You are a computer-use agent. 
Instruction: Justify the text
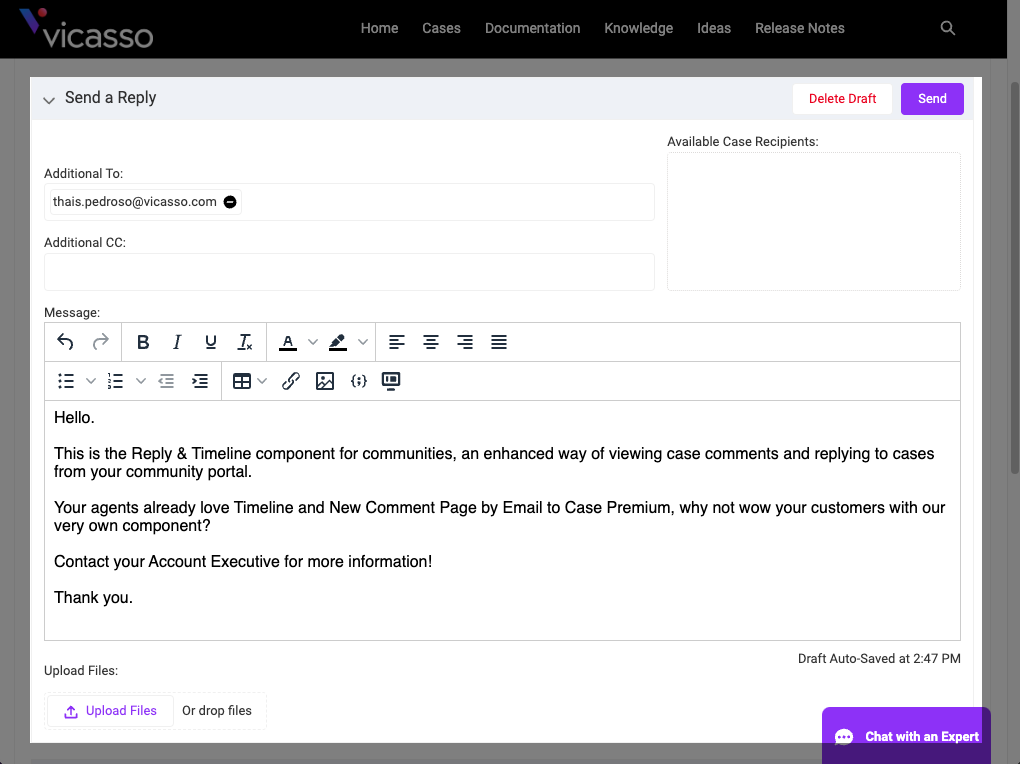click(499, 342)
